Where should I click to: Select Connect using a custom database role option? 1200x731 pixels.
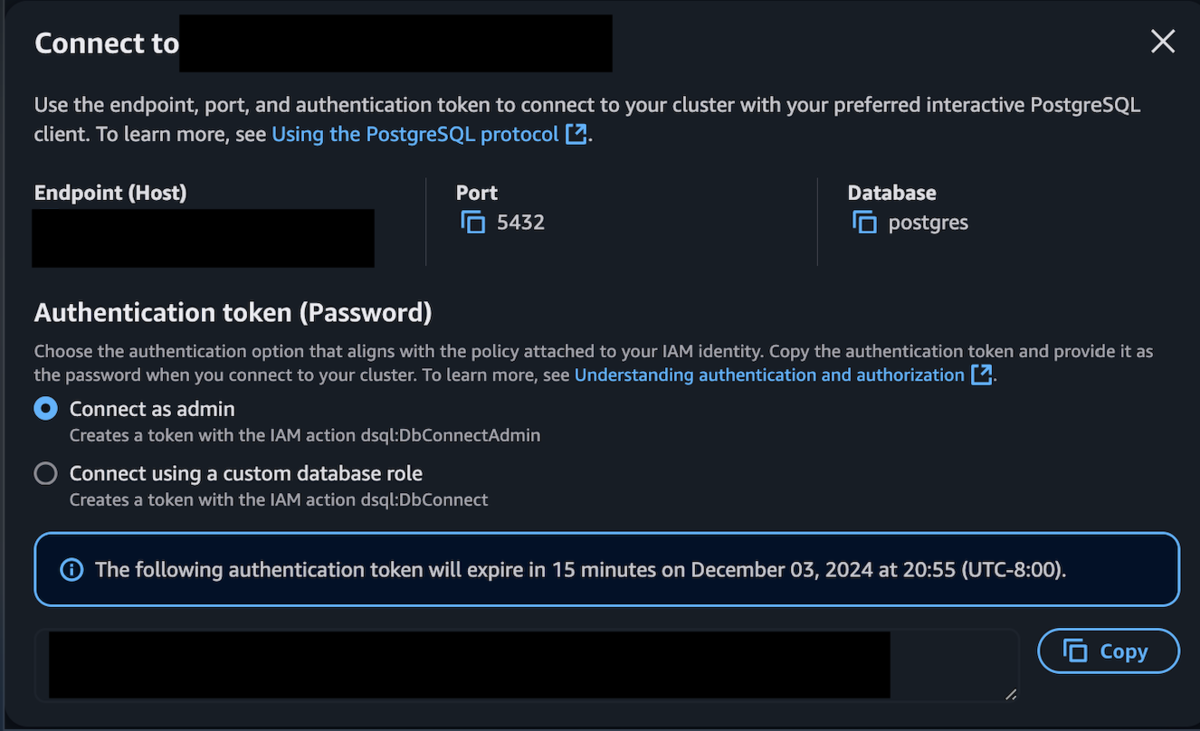pos(46,473)
